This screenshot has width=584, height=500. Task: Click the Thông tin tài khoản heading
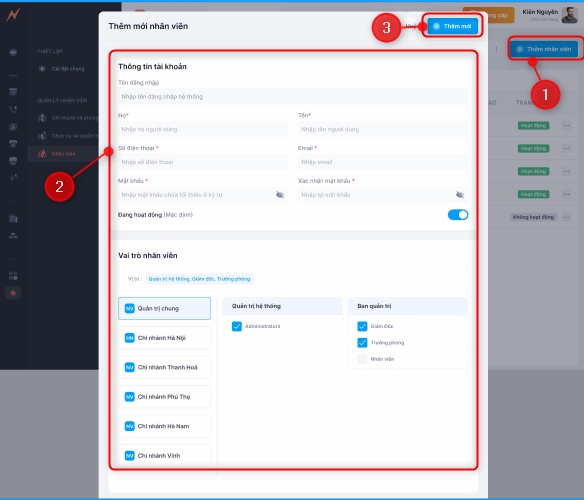tap(152, 67)
